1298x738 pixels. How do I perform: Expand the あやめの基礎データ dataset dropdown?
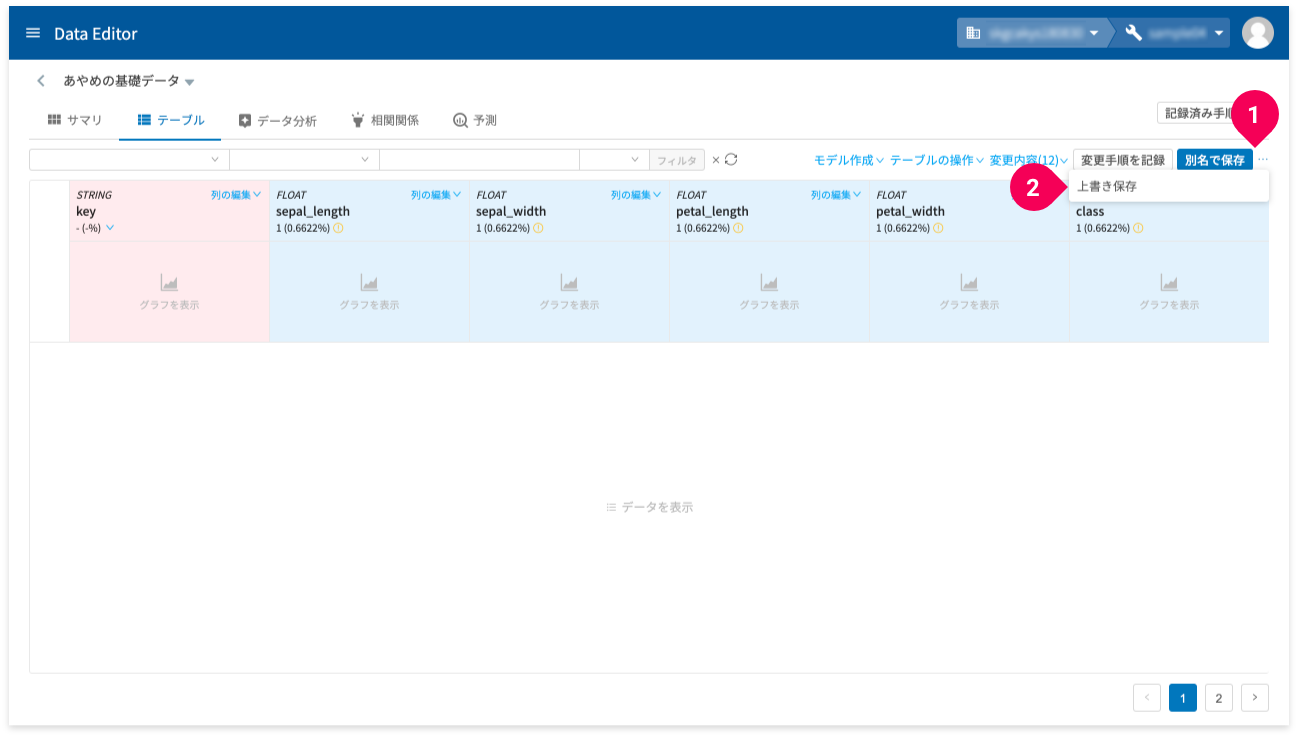click(x=190, y=82)
